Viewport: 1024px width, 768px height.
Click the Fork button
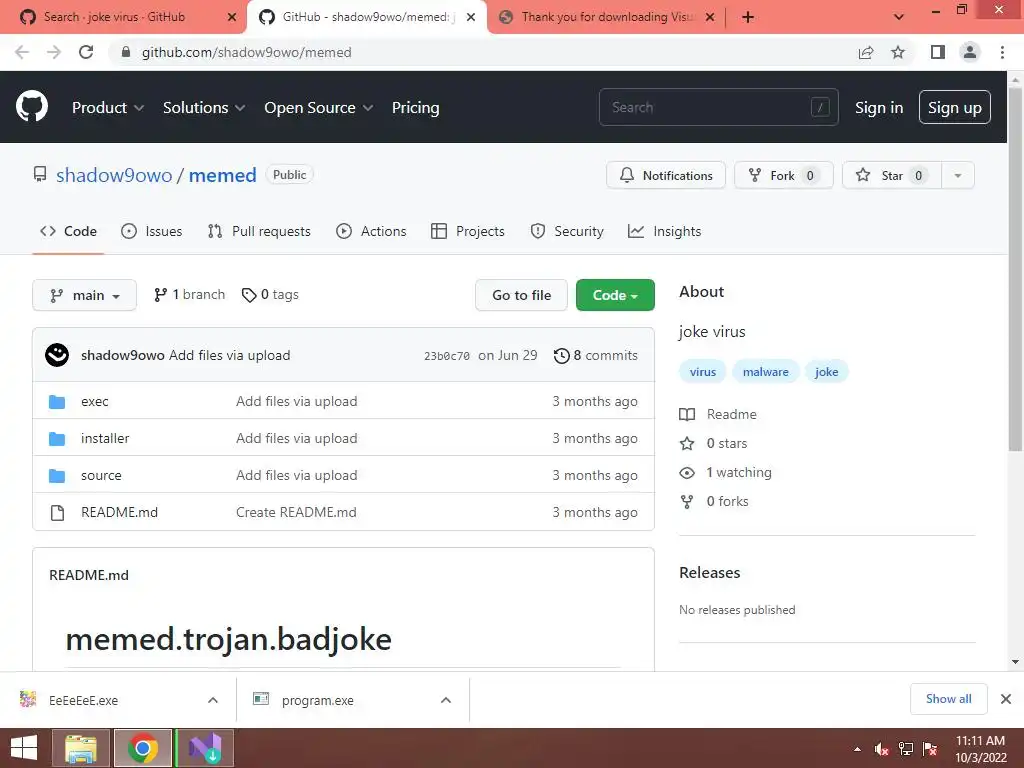[784, 176]
